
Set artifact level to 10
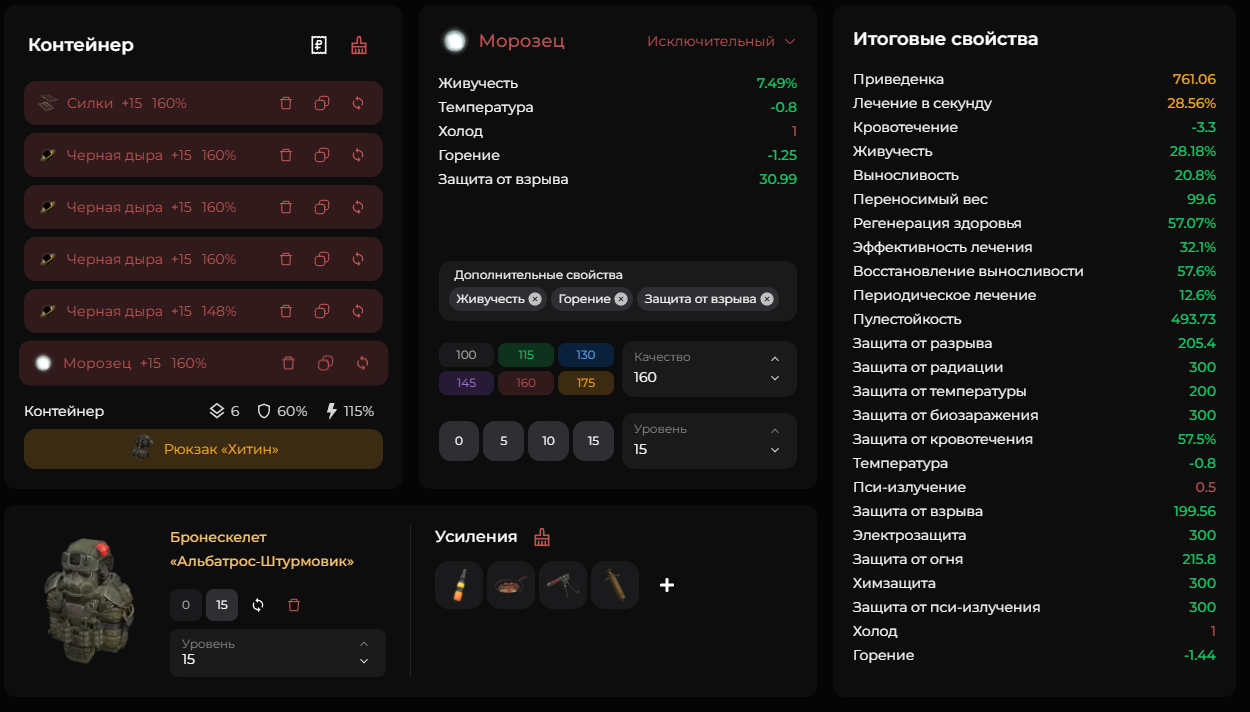(548, 441)
